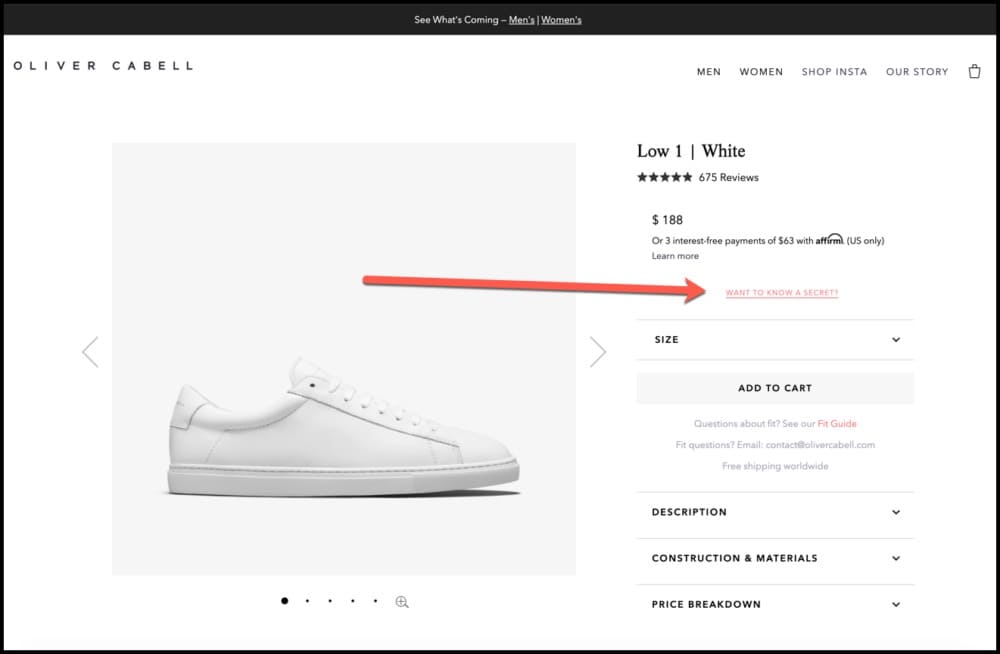Select the second carousel dot
This screenshot has height=654, width=1000.
(x=307, y=601)
